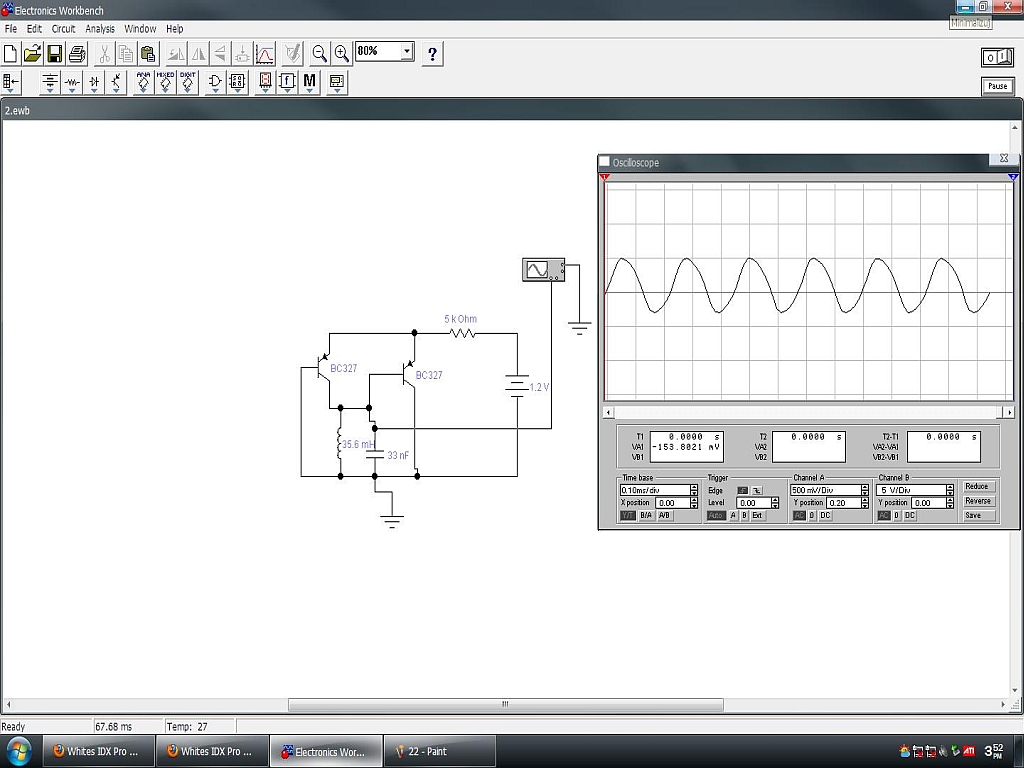
Task: Open the Indicators parts bin
Action: tap(265, 82)
